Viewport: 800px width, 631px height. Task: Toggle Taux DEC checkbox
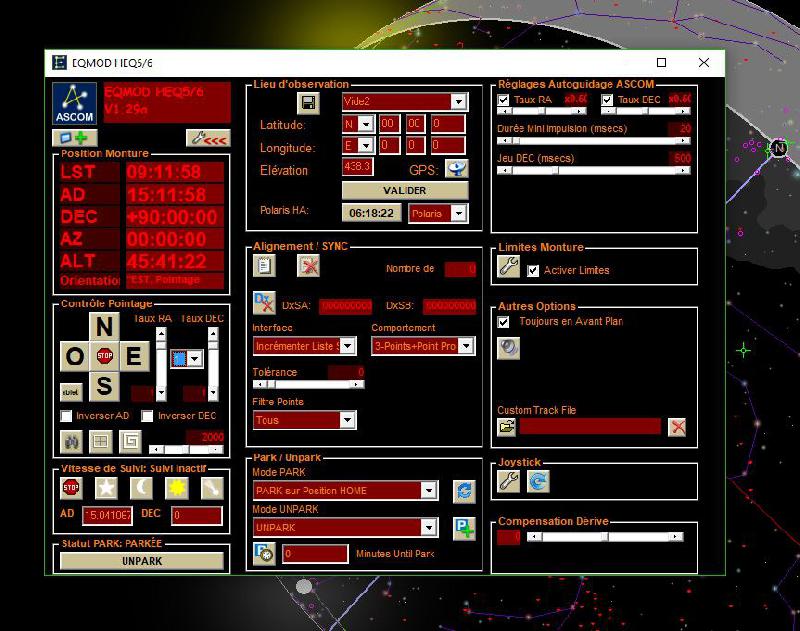pos(607,99)
